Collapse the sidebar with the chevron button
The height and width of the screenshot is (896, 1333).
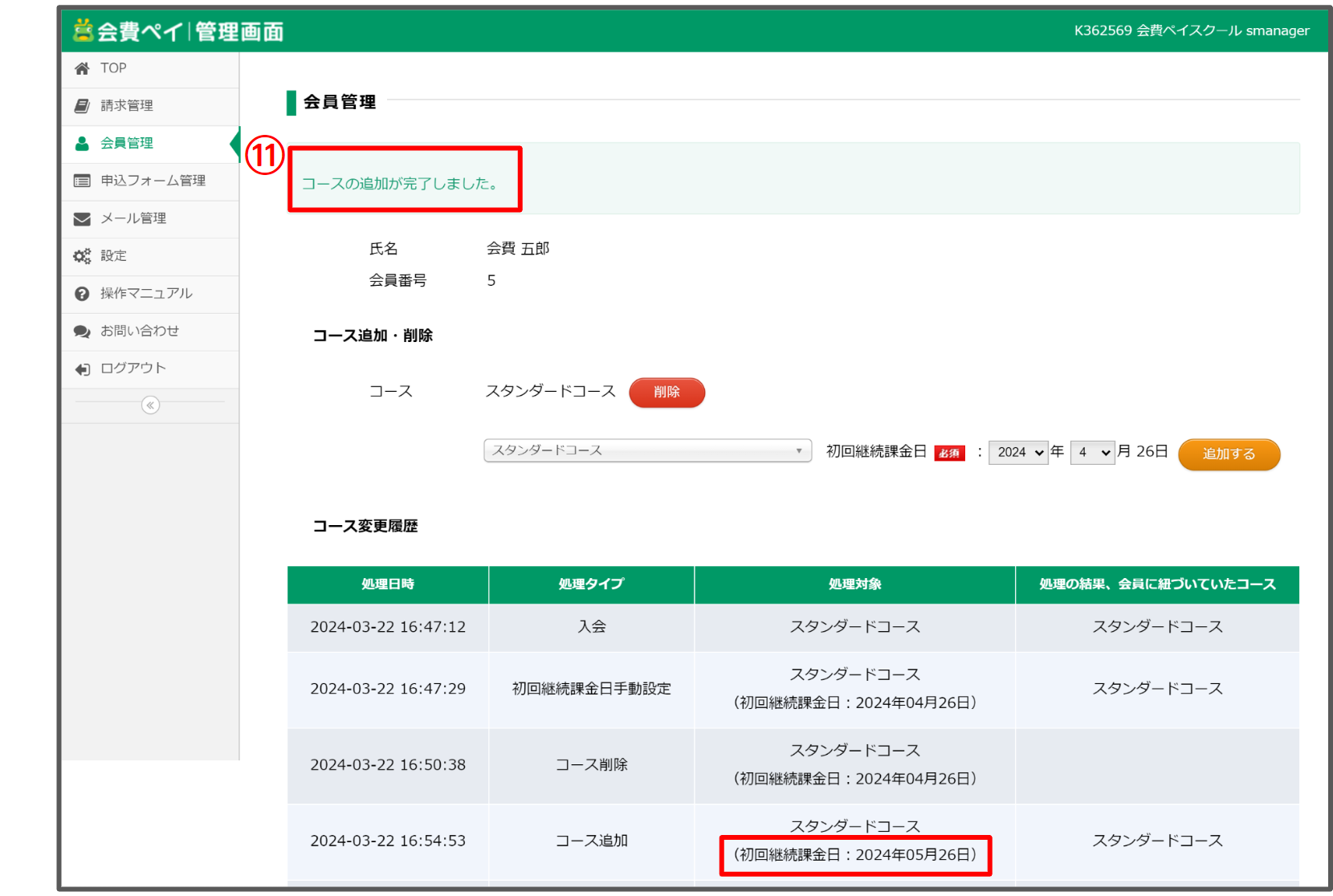150,405
